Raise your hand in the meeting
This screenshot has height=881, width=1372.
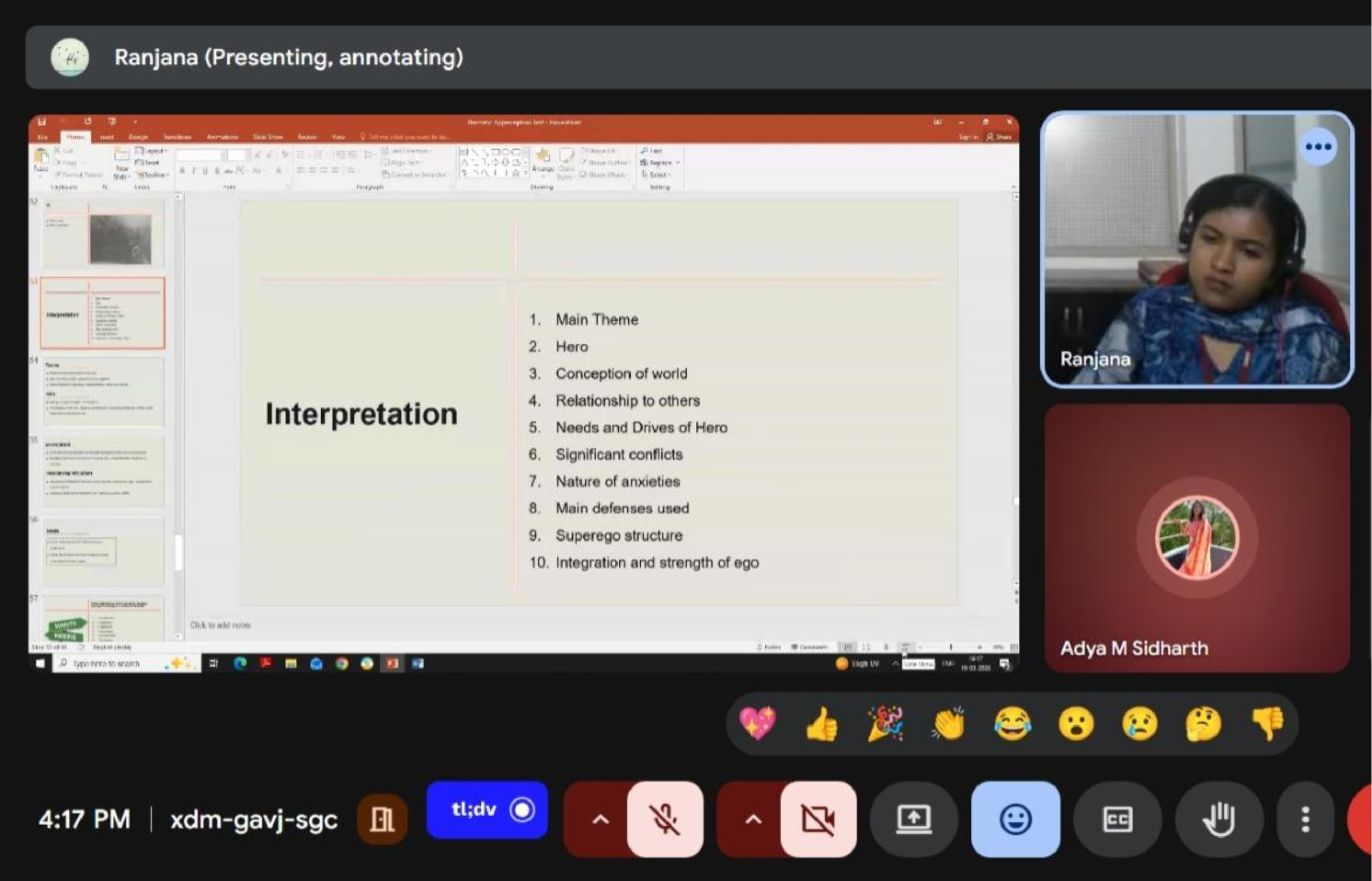coord(1219,819)
